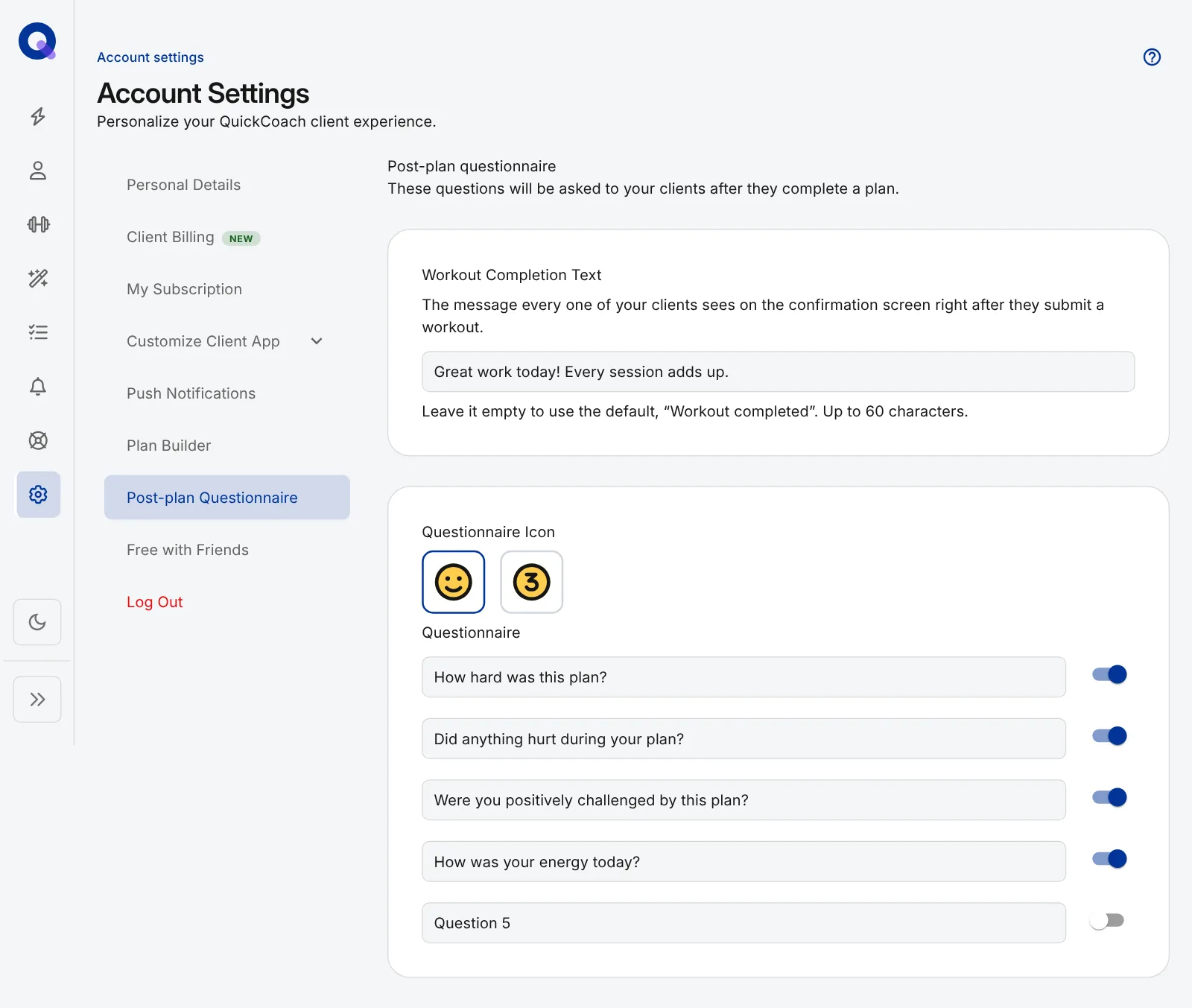Select the number 3 questionnaire icon
Image resolution: width=1192 pixels, height=1008 pixels.
point(532,582)
